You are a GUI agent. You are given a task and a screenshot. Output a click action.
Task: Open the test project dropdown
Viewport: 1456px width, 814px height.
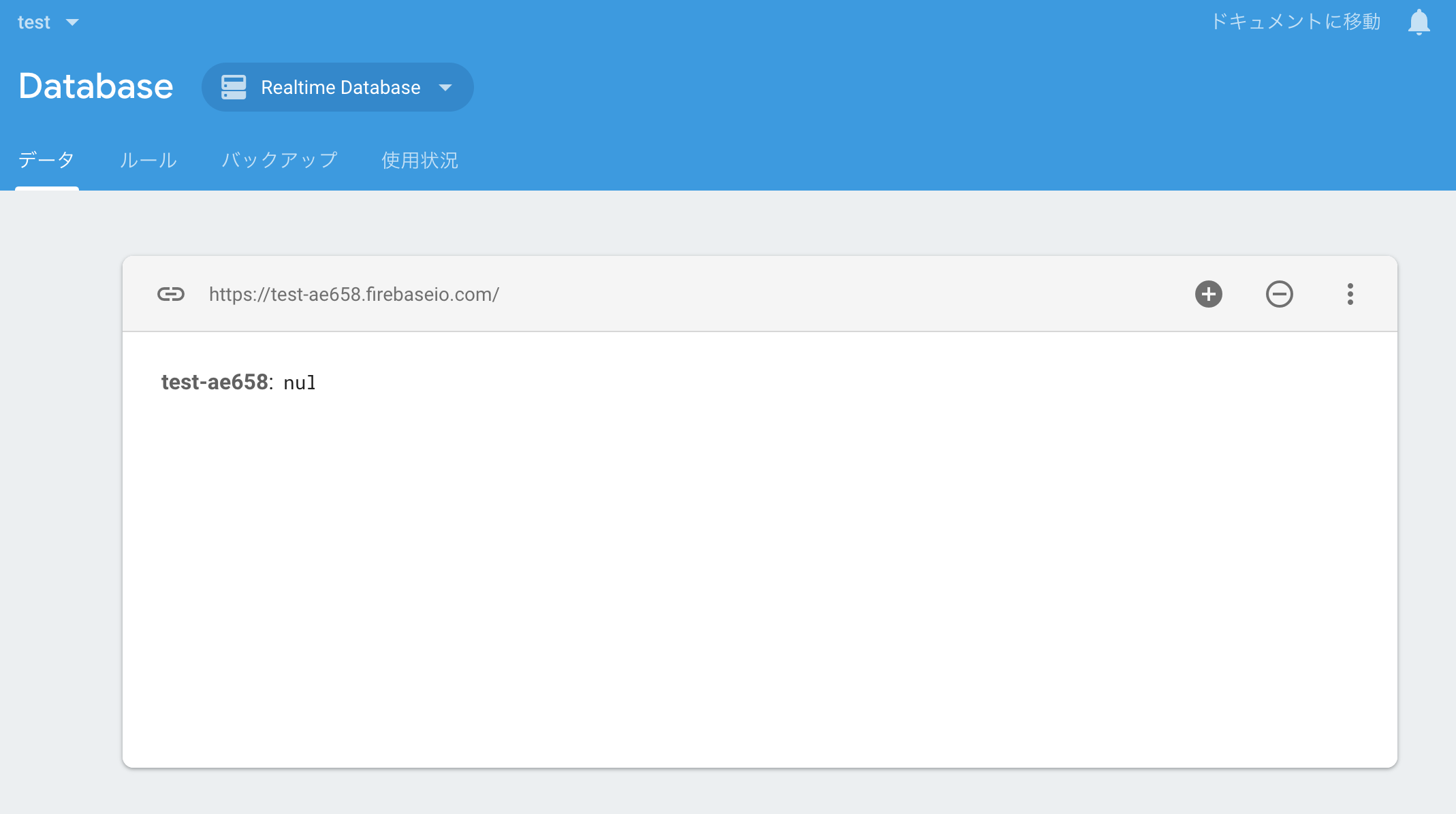coord(48,22)
